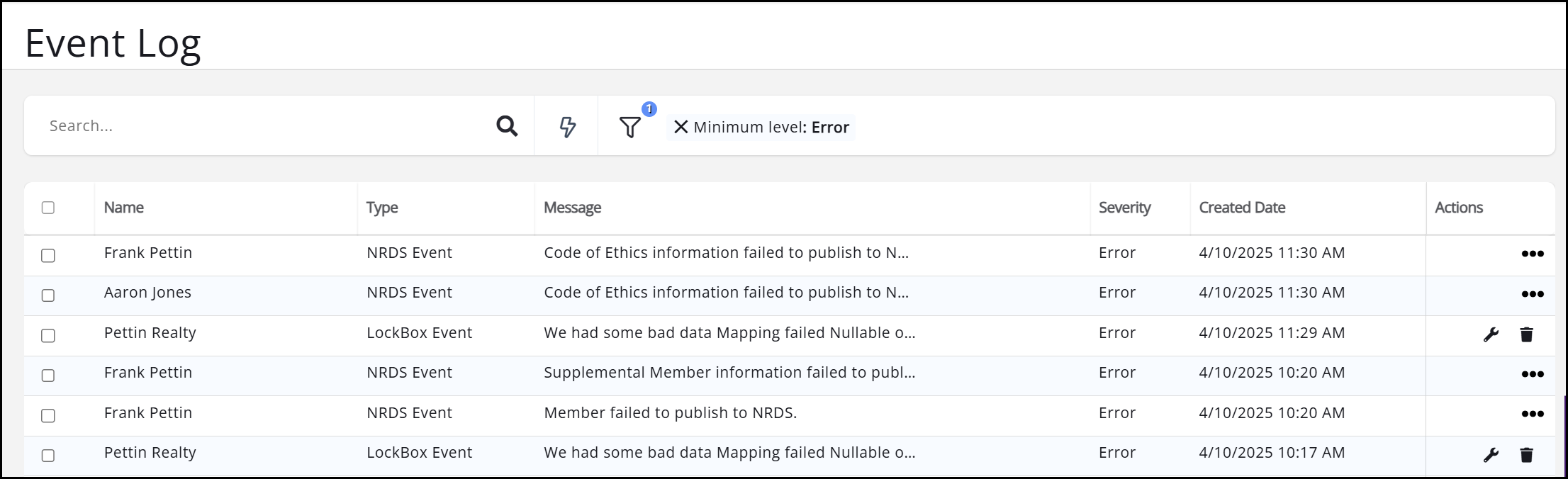Open three-dot menu for 11:30 Frank Pettin row
1568x479 pixels.
click(x=1532, y=254)
